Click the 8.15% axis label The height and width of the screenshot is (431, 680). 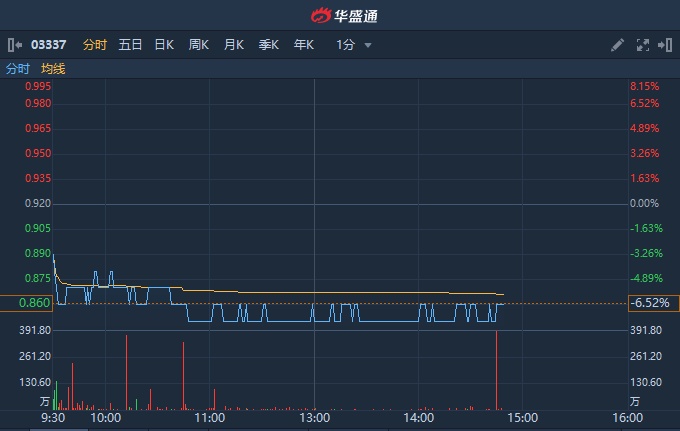point(644,86)
